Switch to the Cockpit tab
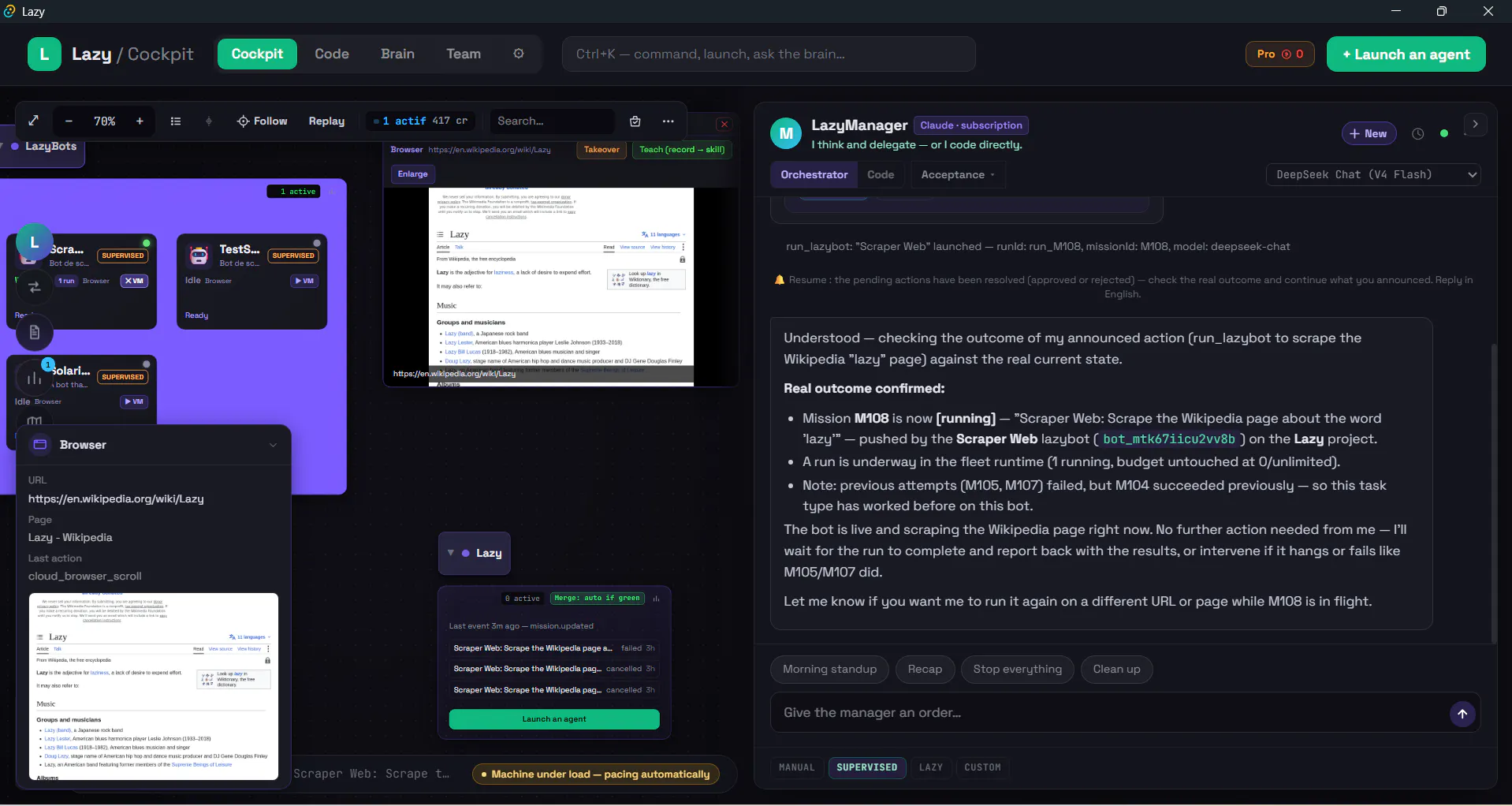The width and height of the screenshot is (1512, 806). [x=257, y=54]
